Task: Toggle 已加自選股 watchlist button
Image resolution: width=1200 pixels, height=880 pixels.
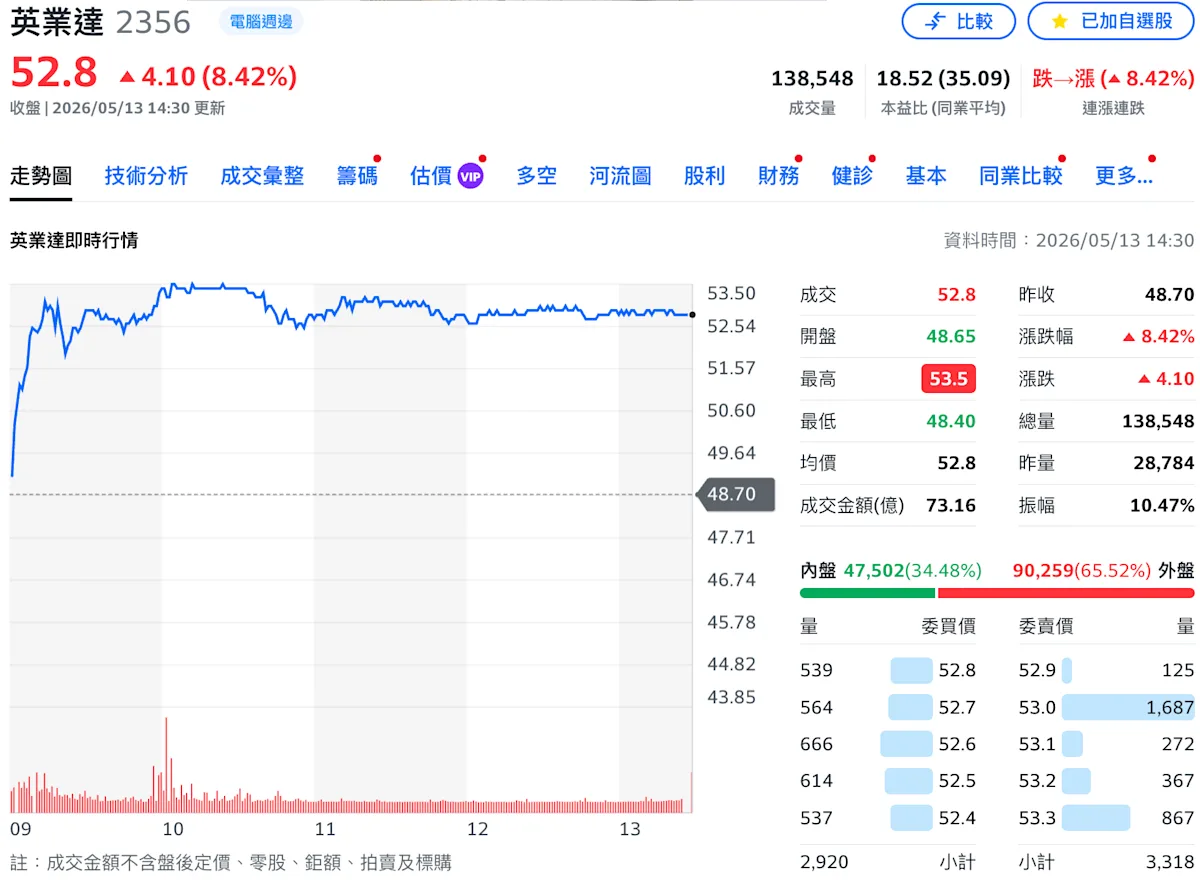Action: click(1111, 21)
